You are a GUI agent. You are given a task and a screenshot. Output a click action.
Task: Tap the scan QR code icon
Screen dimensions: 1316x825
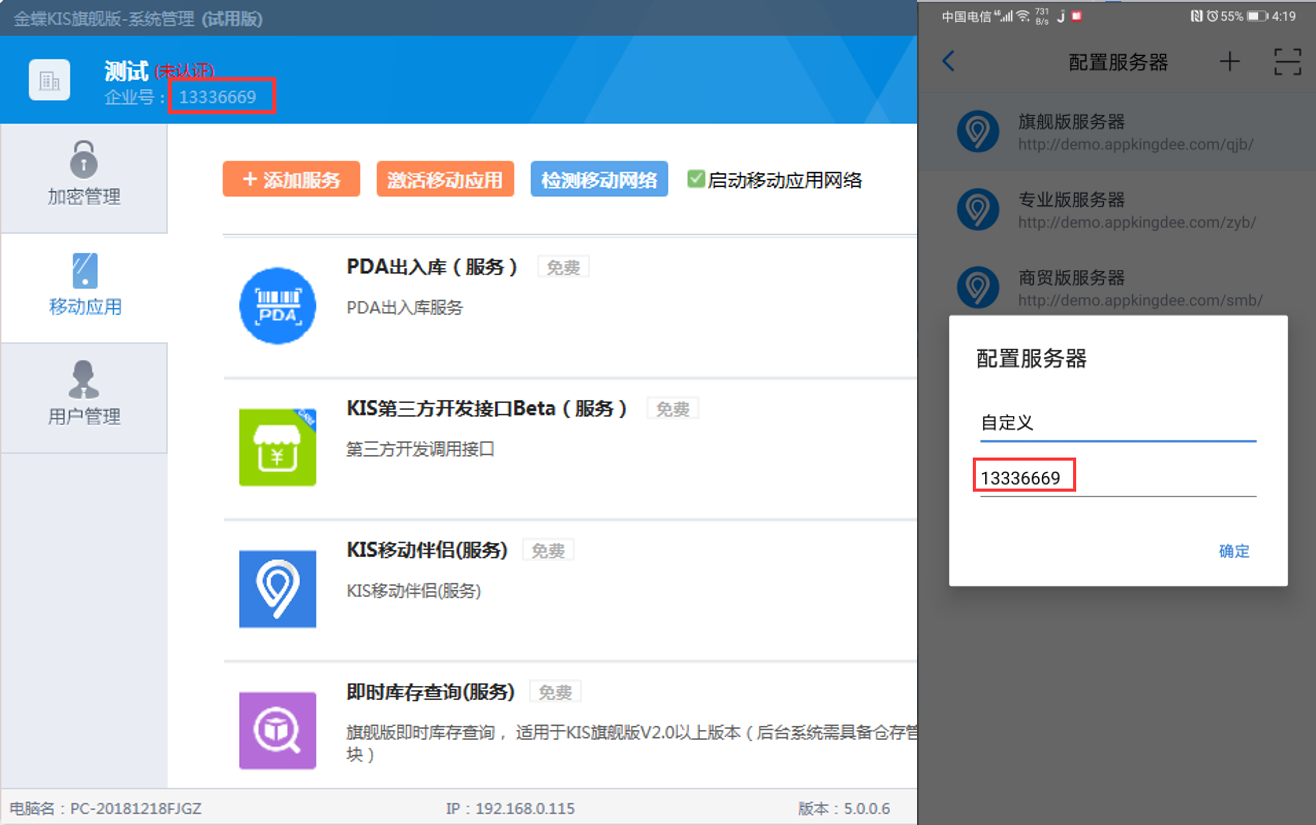[1288, 61]
